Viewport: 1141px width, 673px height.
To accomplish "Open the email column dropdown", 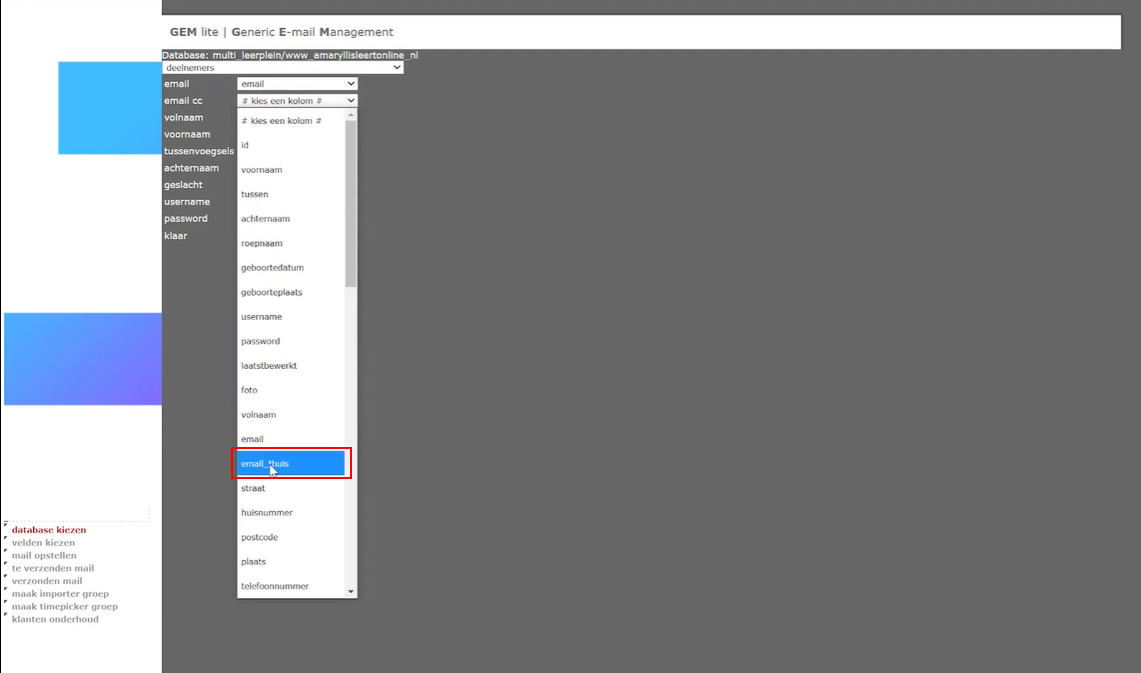I will [297, 84].
